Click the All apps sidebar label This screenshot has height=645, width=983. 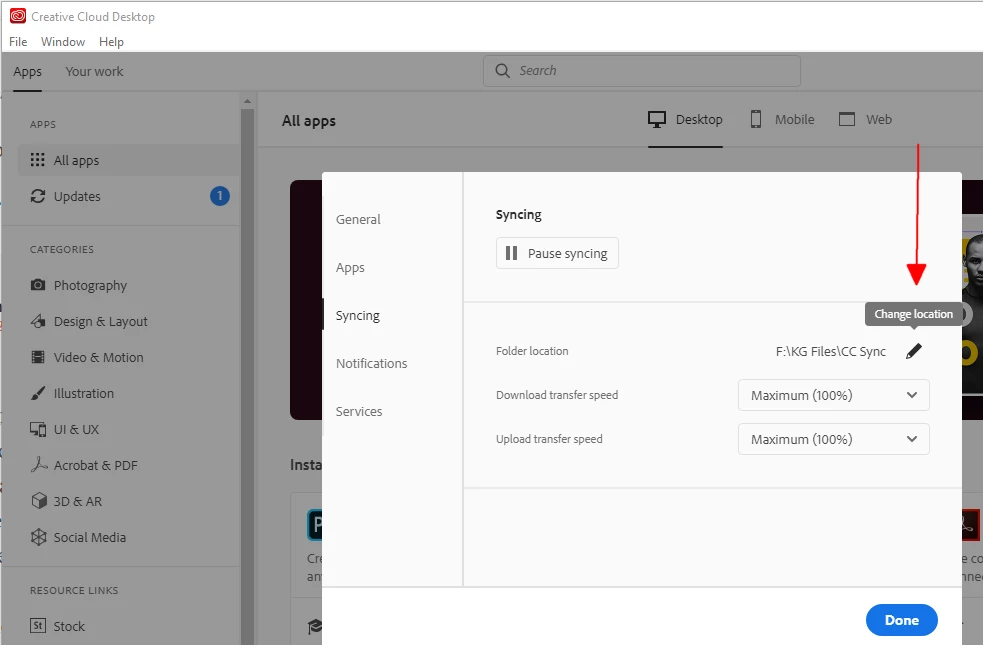coord(76,160)
